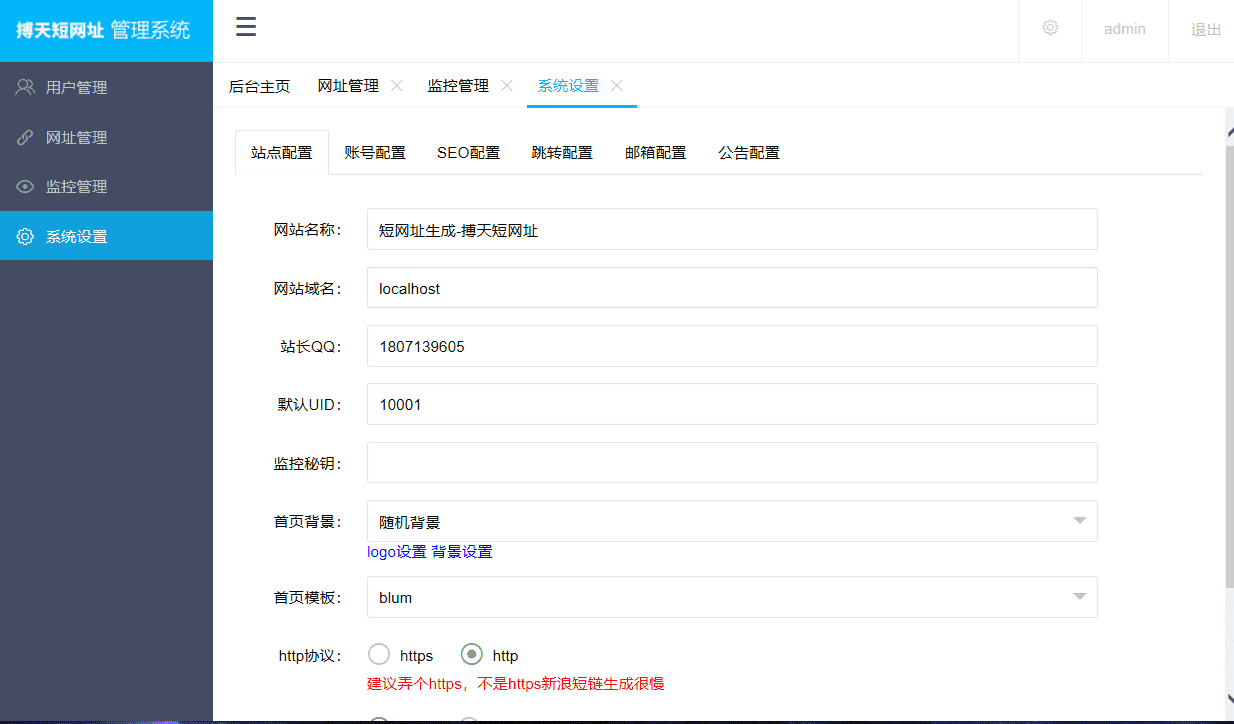Select the 监控管理 eye icon in sidebar
Image resolution: width=1234 pixels, height=724 pixels.
[x=24, y=186]
